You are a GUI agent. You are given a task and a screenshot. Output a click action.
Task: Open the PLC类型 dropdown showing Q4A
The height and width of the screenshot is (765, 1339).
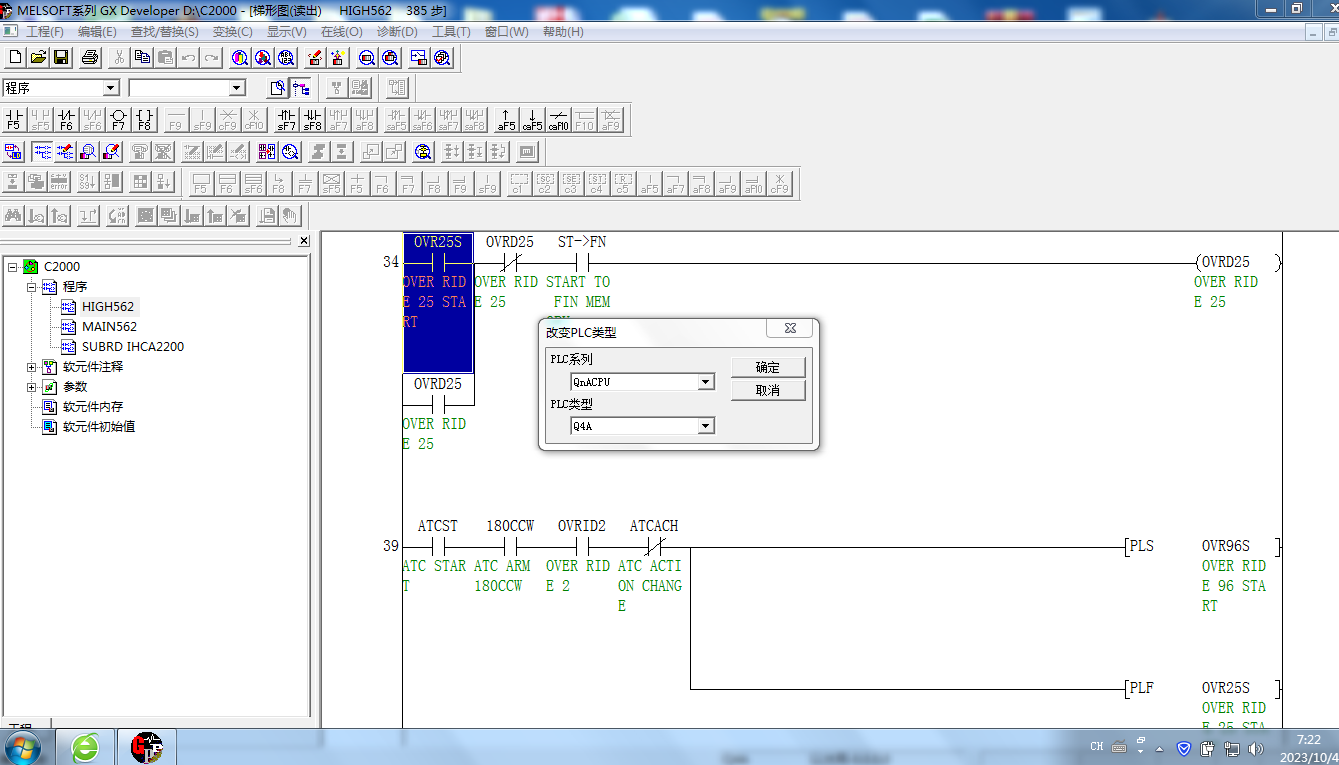(706, 426)
